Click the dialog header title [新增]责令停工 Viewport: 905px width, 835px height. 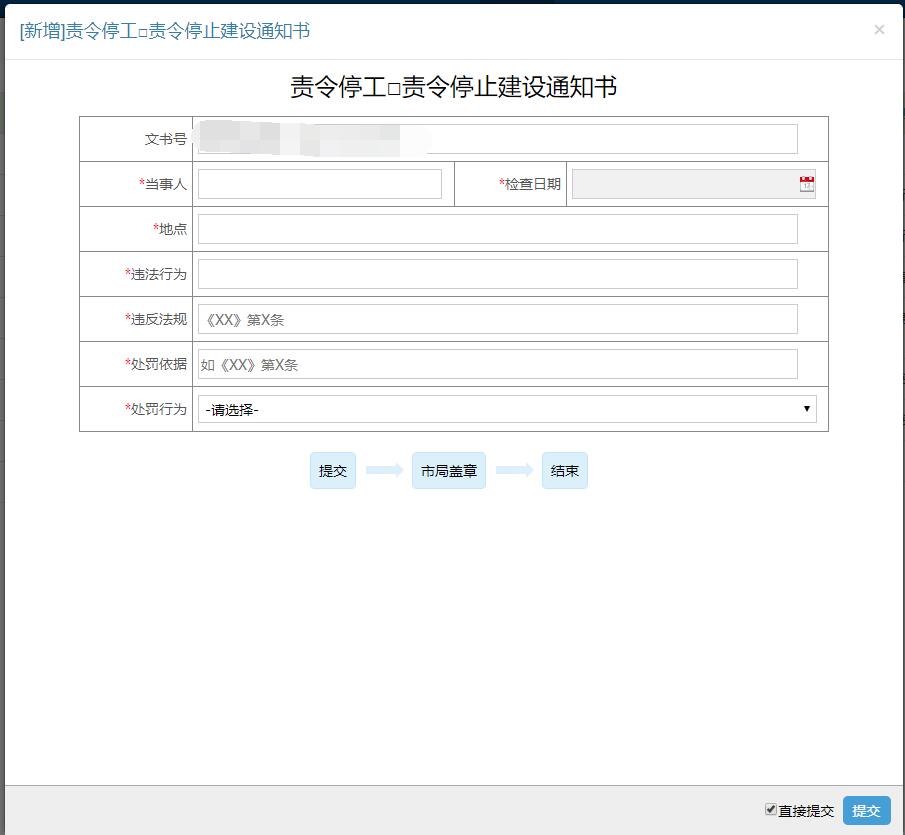(x=165, y=31)
